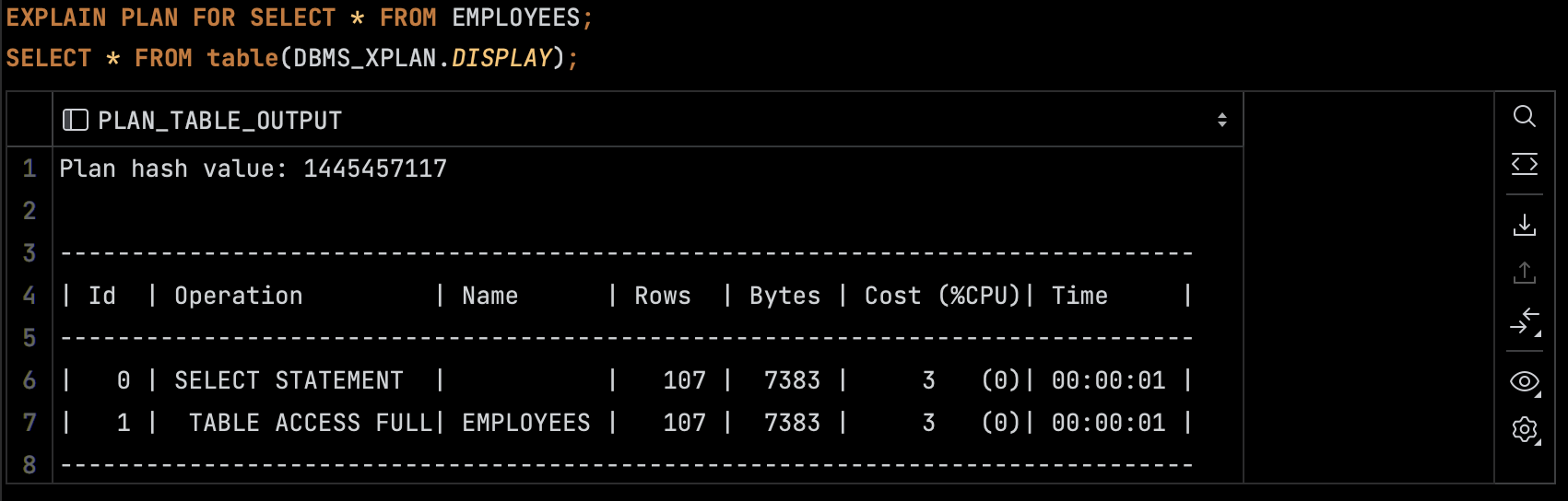Click the Id Operation header row cell

[x=648, y=296]
